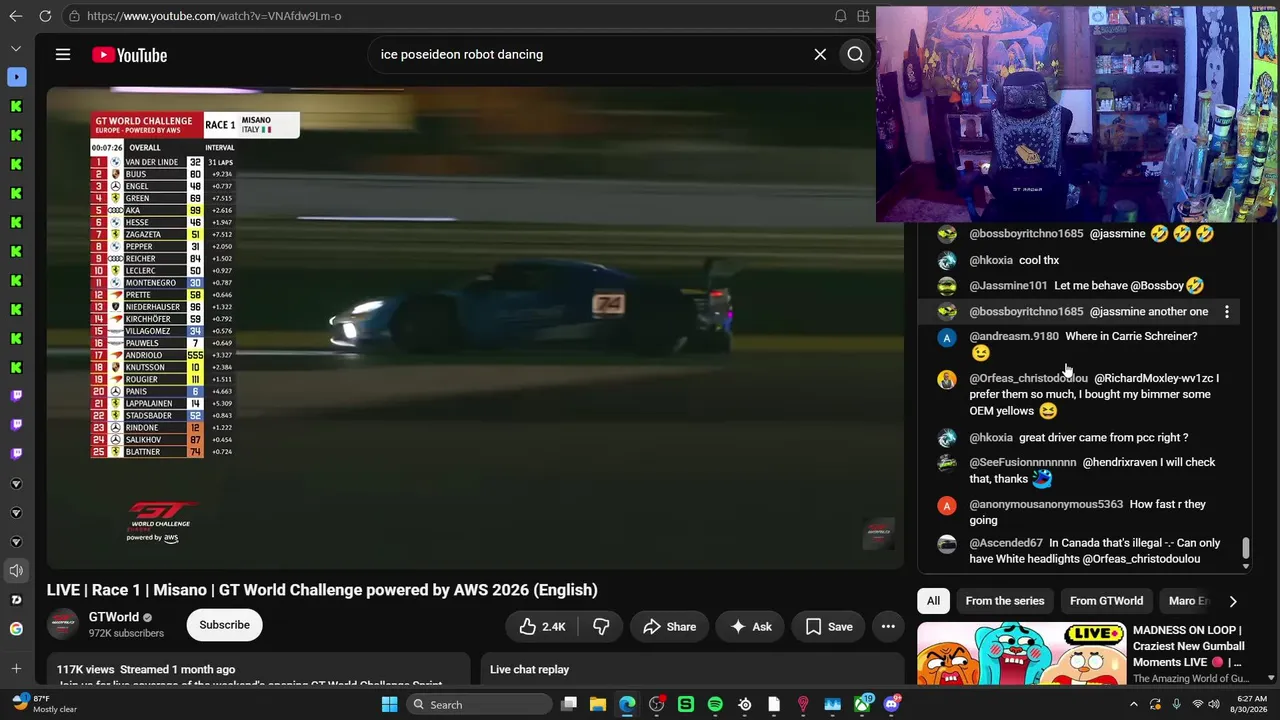Subscribe to the GTWorld channel
The image size is (1280, 720).
(224, 625)
